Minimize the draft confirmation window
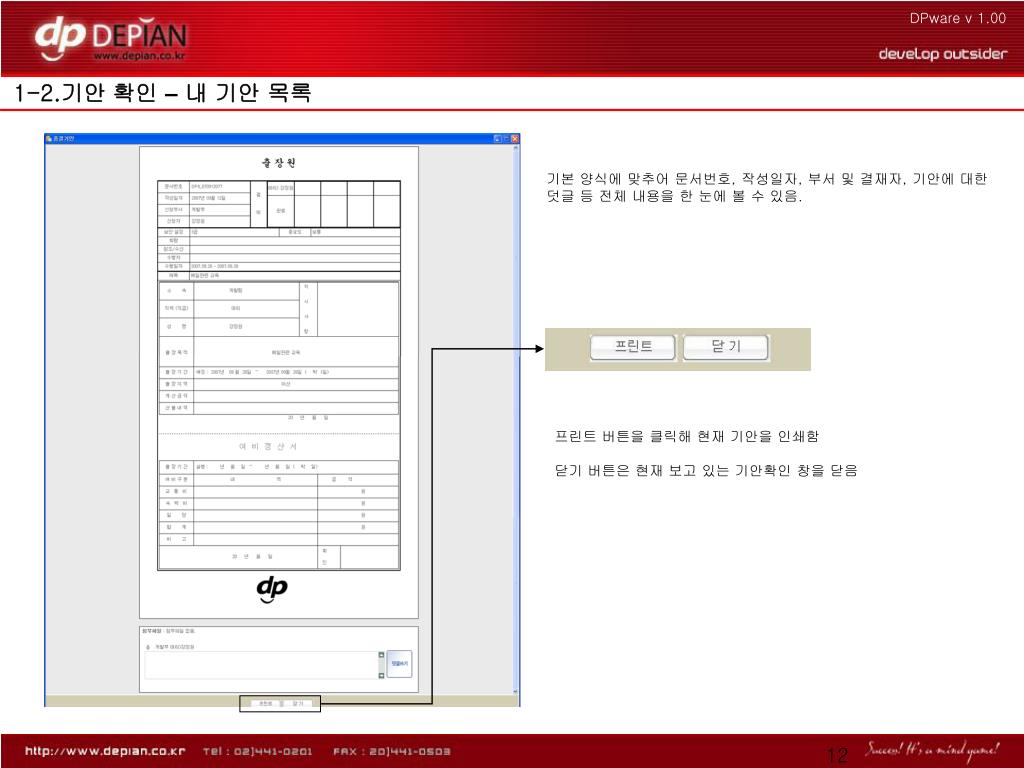The image size is (1024, 768). tap(499, 138)
